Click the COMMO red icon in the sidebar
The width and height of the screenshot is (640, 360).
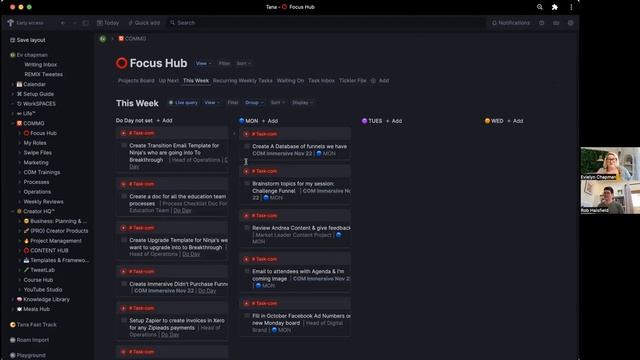pos(19,123)
